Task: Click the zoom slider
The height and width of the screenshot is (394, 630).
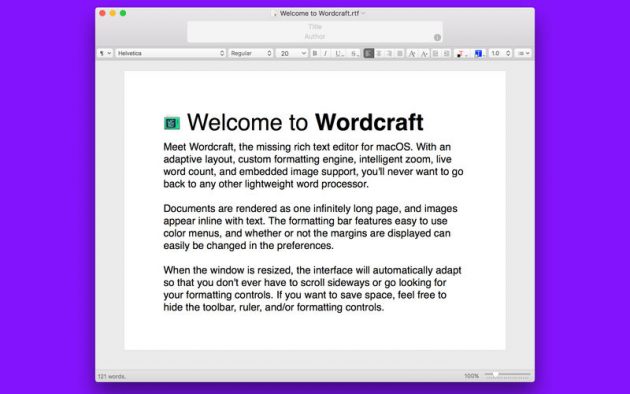Action: point(507,374)
